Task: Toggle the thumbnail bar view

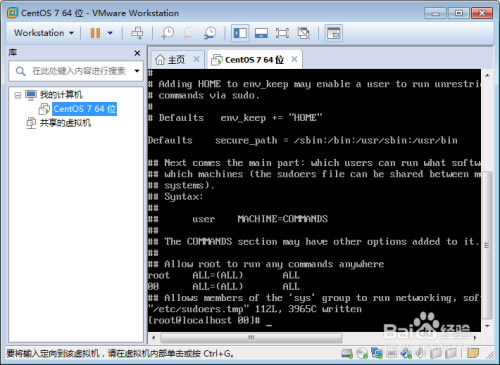Action: (x=261, y=33)
